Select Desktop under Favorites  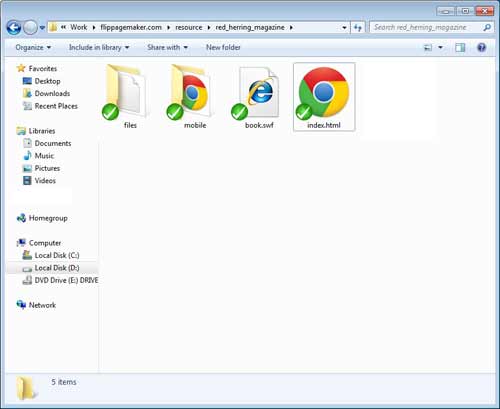point(47,81)
